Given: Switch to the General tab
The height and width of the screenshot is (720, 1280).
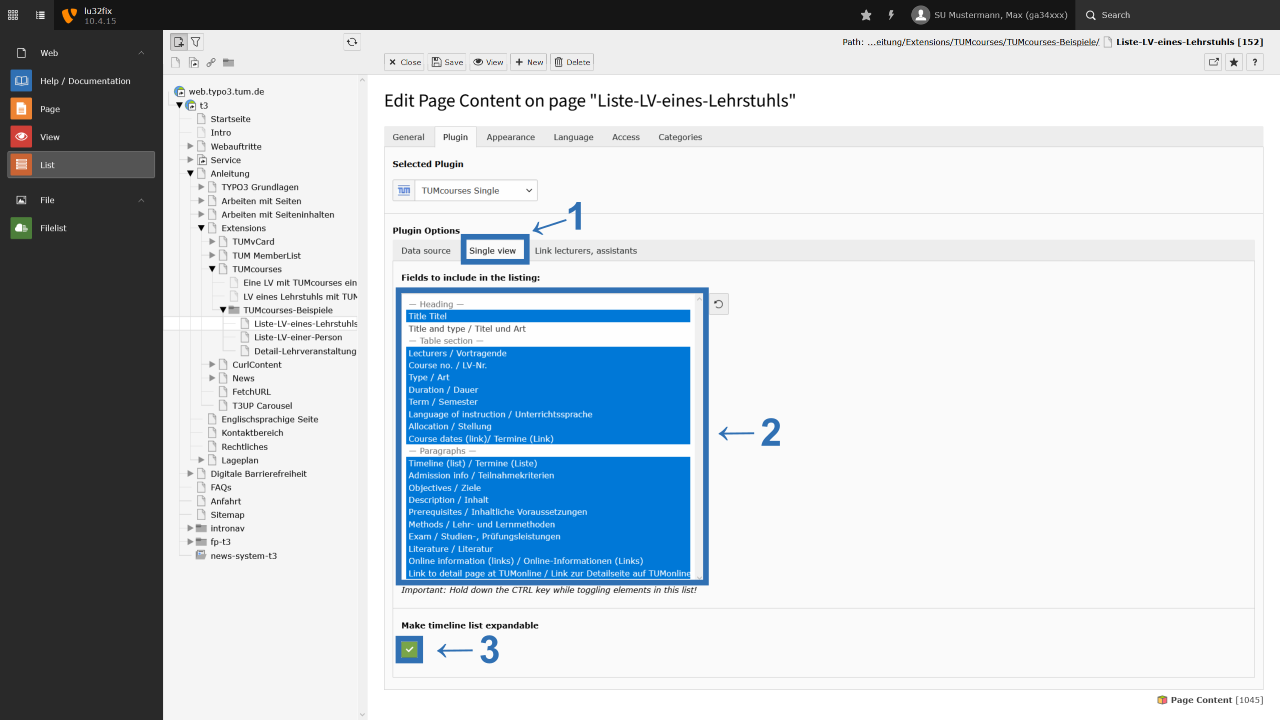Looking at the screenshot, I should tap(408, 137).
